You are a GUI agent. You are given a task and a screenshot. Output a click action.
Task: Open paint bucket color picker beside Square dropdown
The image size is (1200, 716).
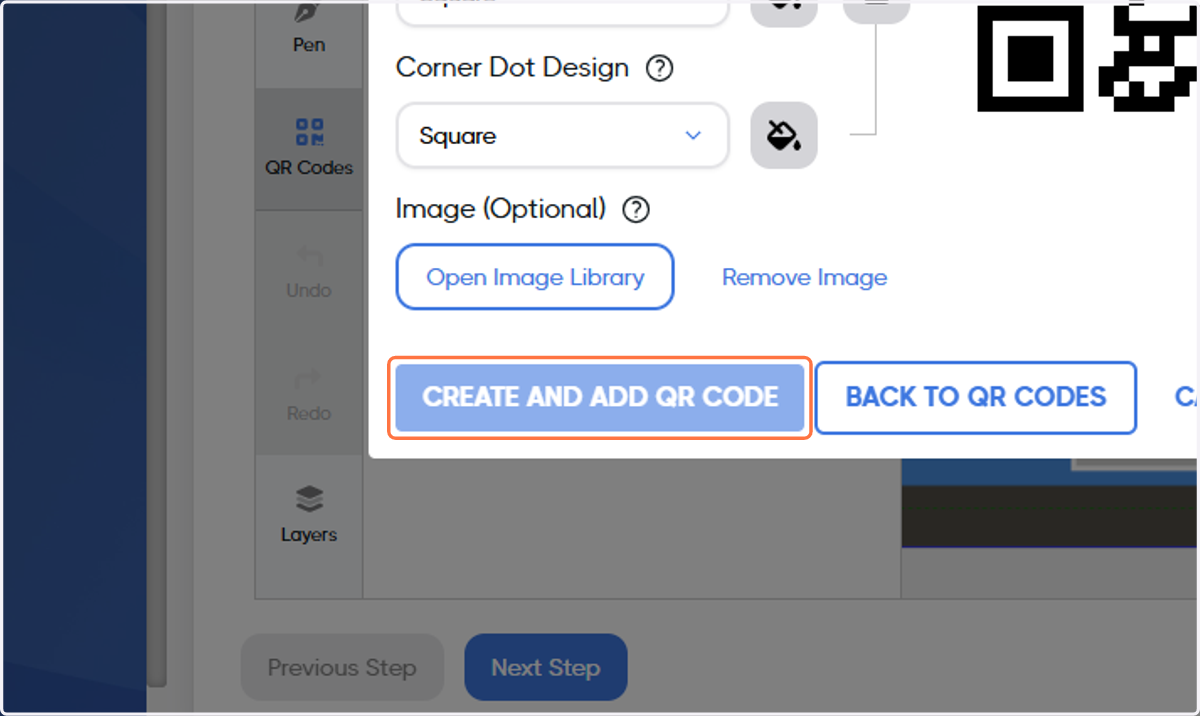pyautogui.click(x=784, y=135)
